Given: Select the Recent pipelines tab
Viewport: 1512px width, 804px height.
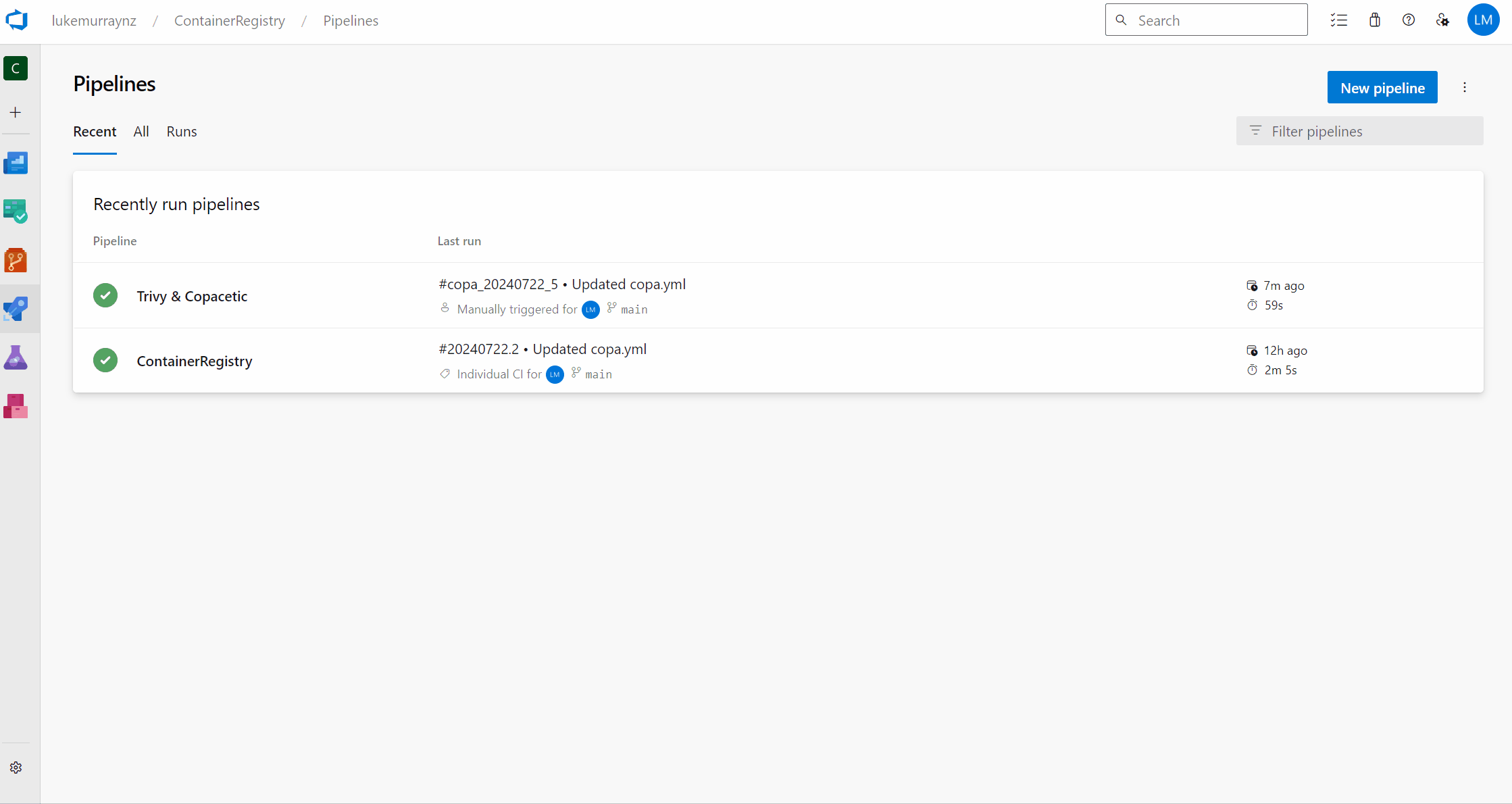Looking at the screenshot, I should point(94,131).
